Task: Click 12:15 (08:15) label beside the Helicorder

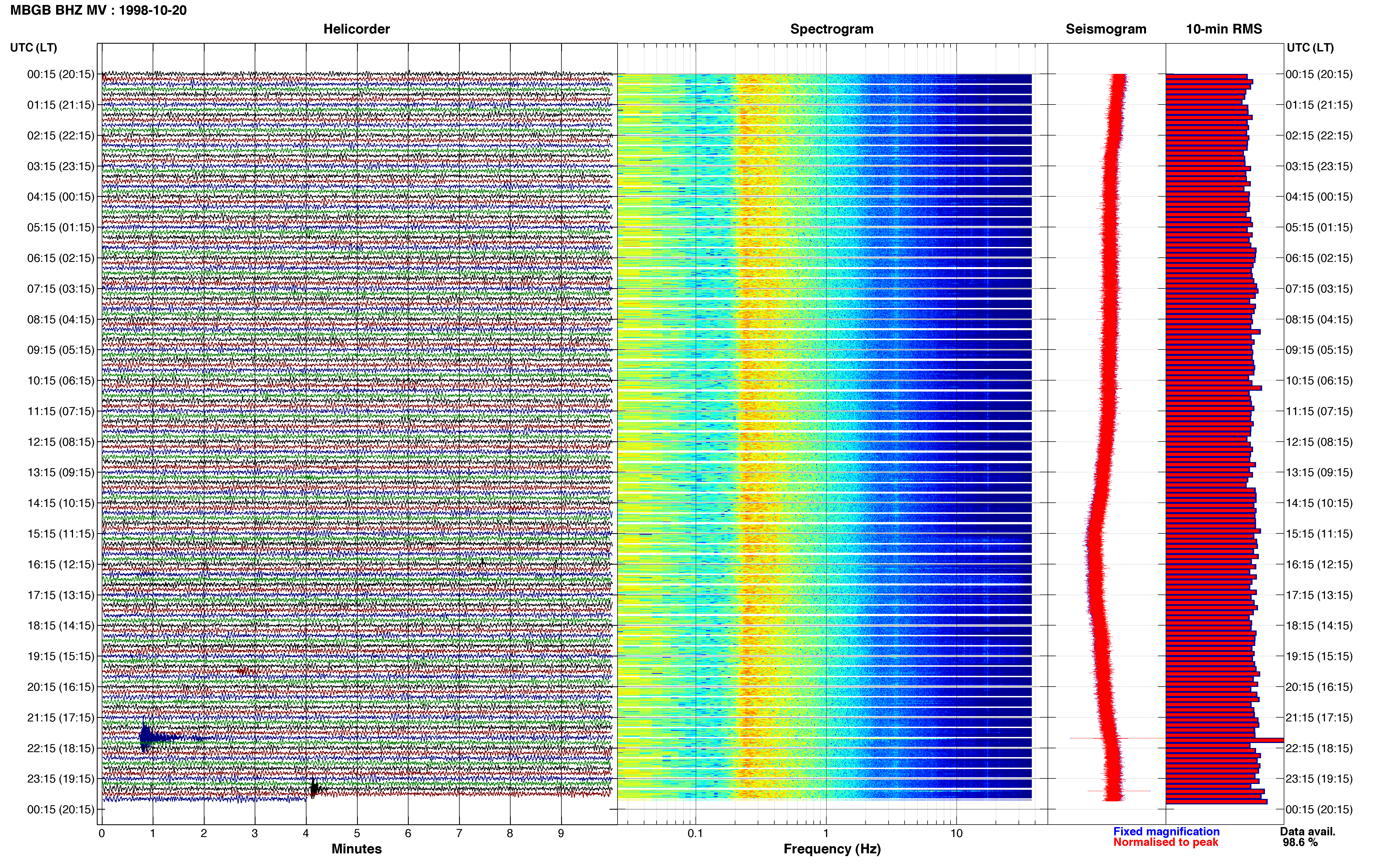Action: coord(61,442)
